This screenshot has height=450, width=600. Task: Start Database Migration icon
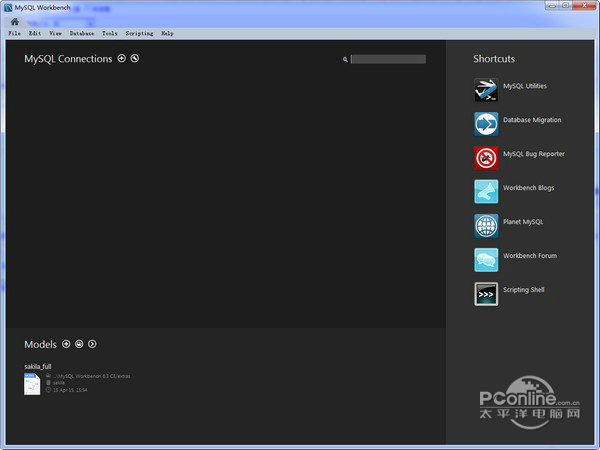pyautogui.click(x=486, y=124)
